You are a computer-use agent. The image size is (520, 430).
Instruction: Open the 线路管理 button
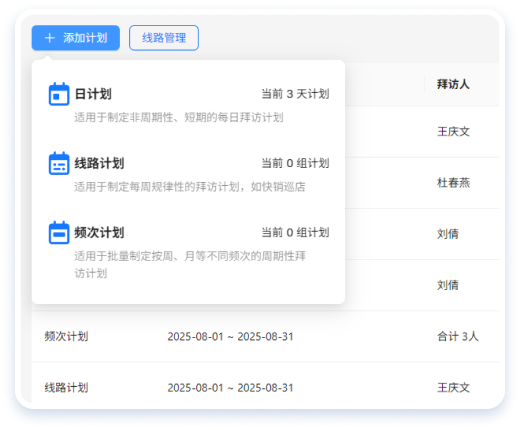click(164, 38)
